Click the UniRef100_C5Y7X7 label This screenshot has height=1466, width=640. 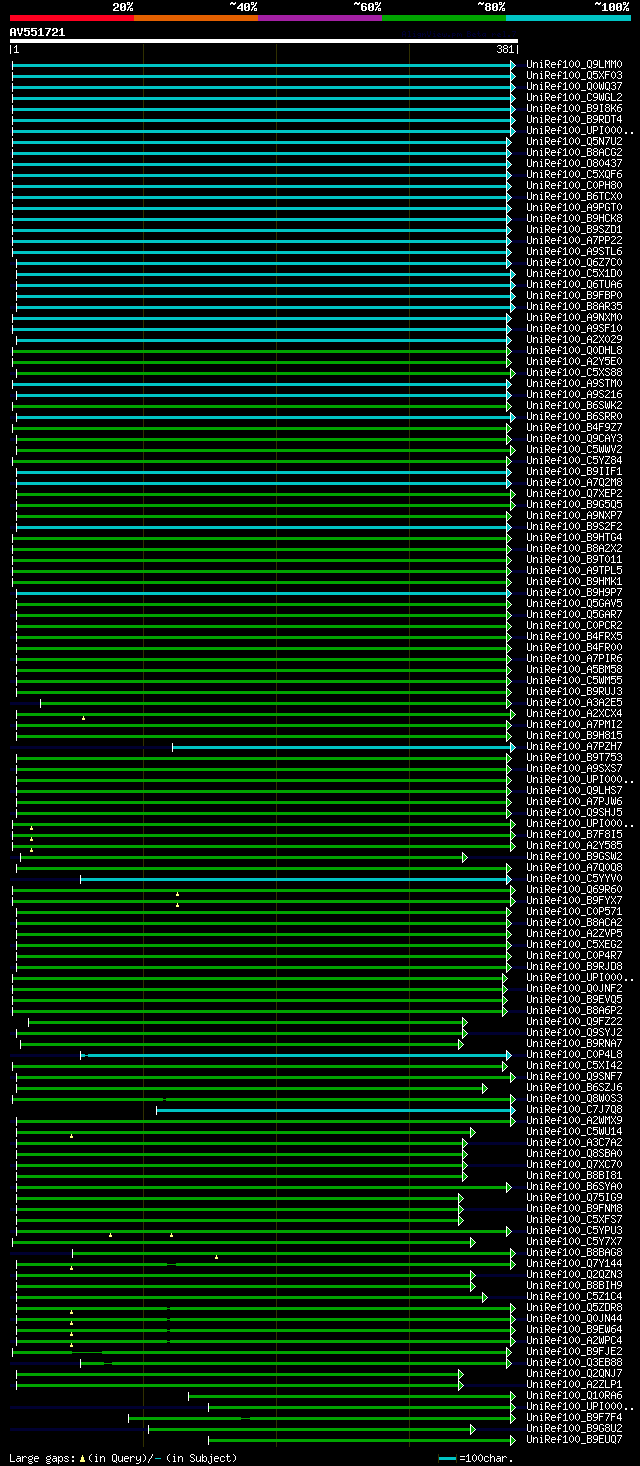click(574, 1242)
